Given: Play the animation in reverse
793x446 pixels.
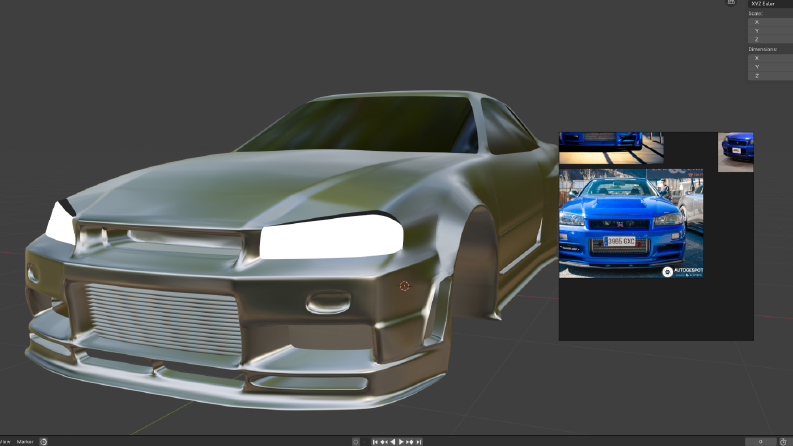Looking at the screenshot, I should point(393,442).
